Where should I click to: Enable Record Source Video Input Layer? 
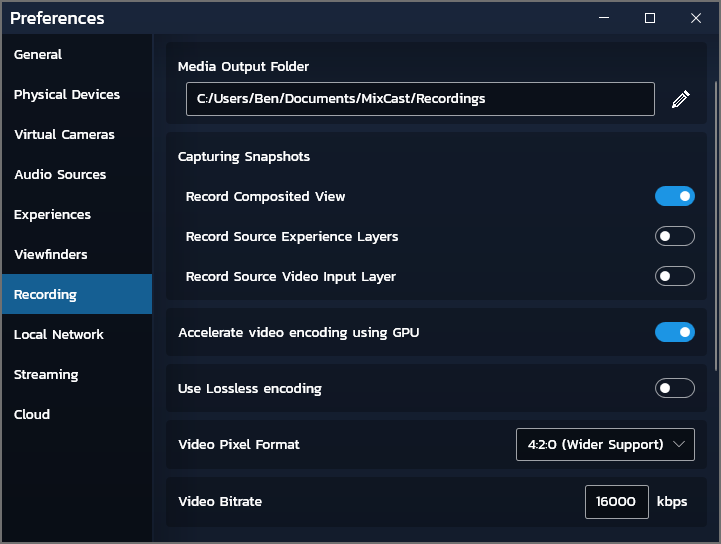click(x=675, y=276)
